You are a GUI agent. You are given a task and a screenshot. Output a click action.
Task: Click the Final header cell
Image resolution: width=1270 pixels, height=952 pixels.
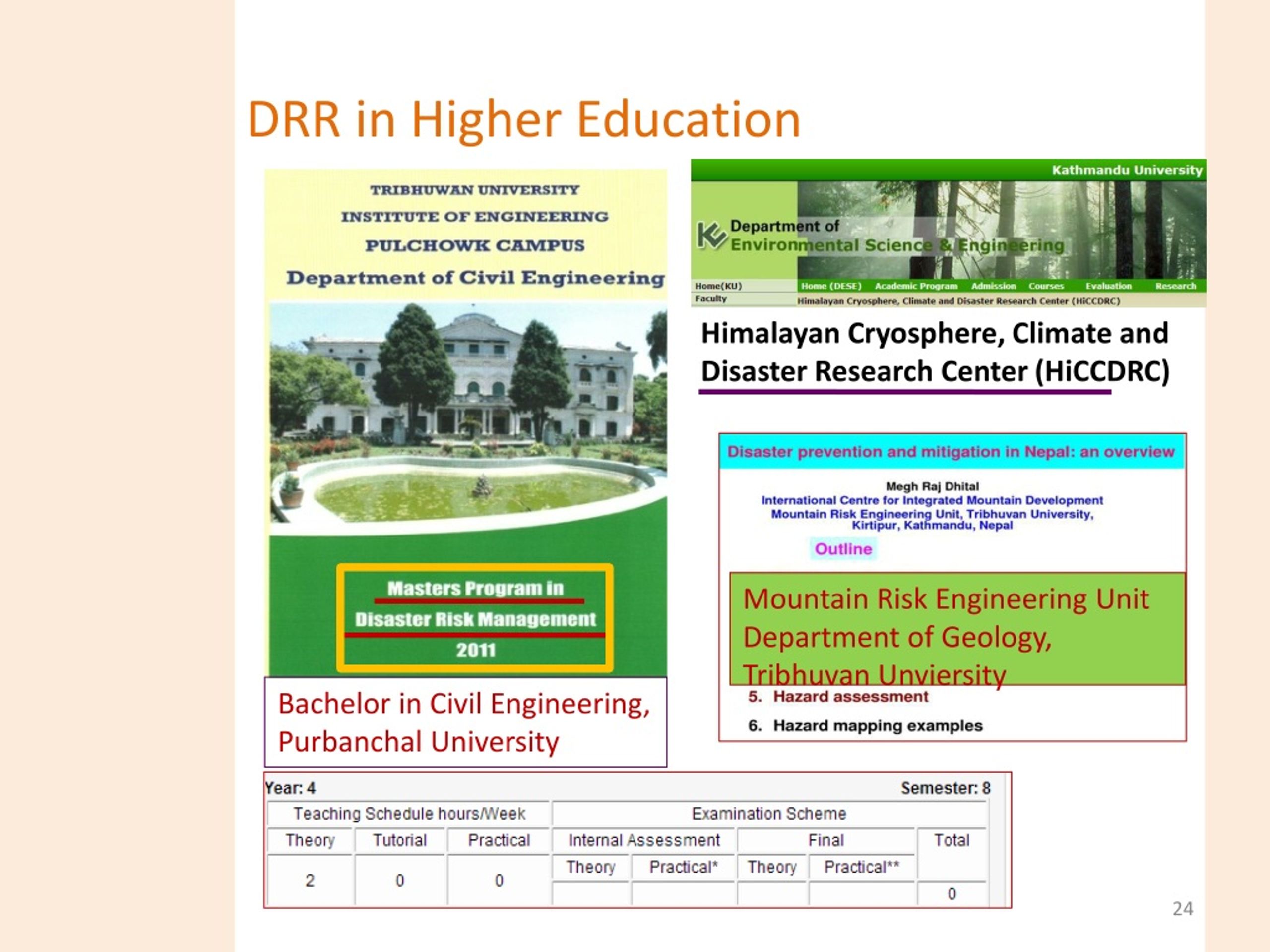pyautogui.click(x=825, y=840)
